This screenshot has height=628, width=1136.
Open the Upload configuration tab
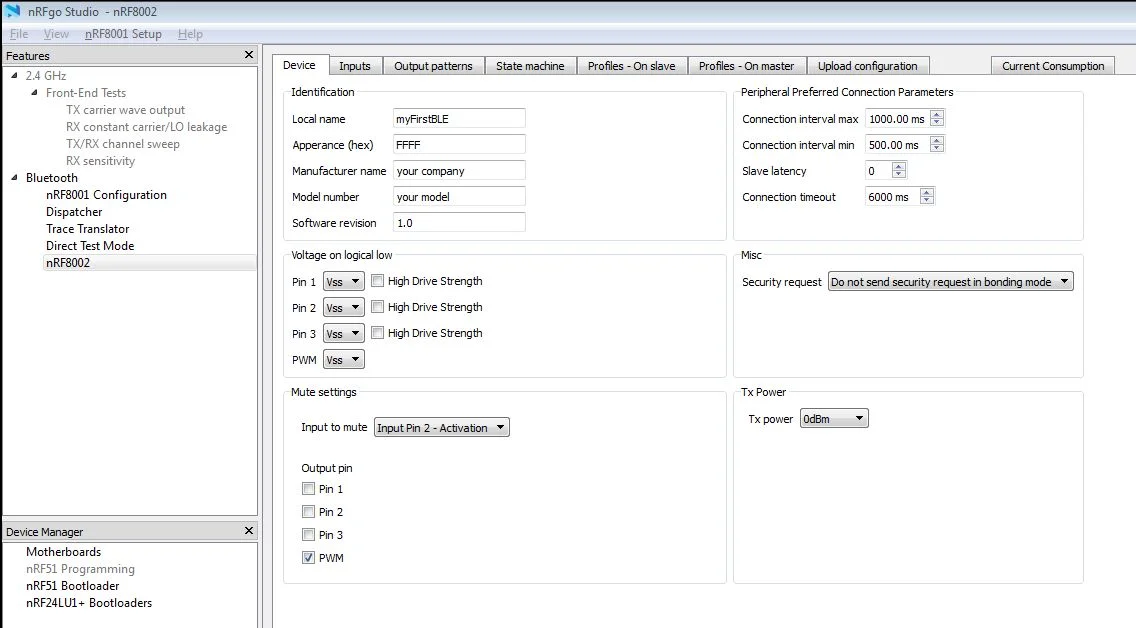[x=868, y=66]
